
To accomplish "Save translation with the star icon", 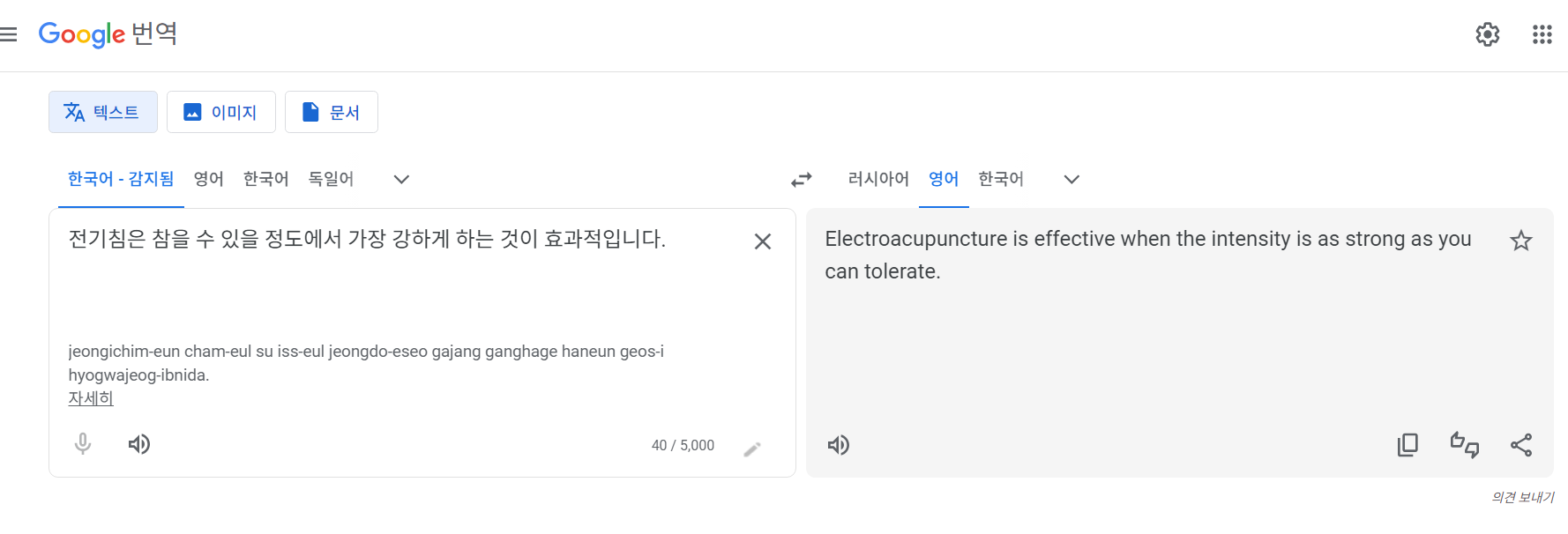I will [x=1520, y=241].
